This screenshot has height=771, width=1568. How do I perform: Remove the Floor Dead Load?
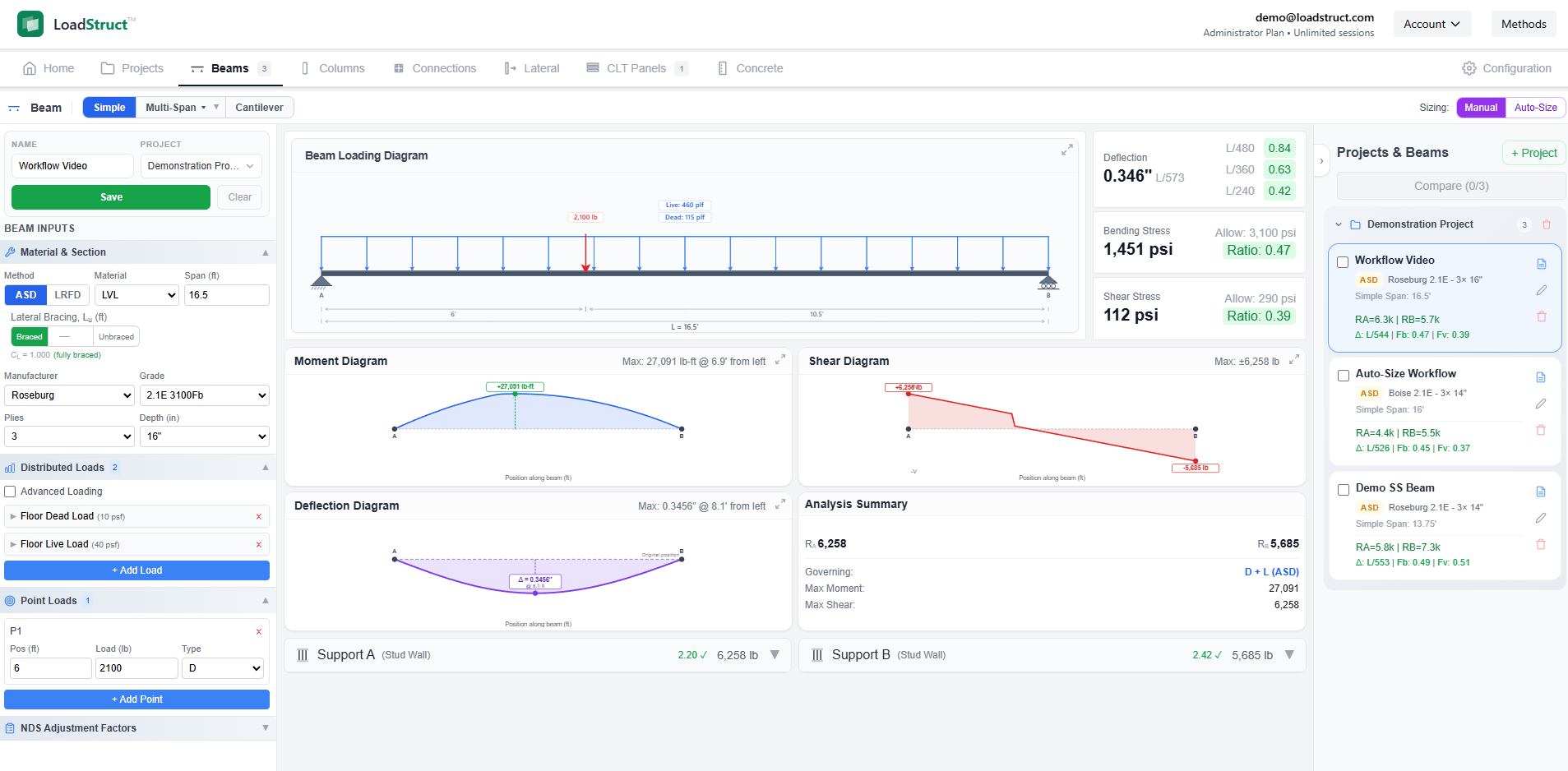[x=259, y=517]
